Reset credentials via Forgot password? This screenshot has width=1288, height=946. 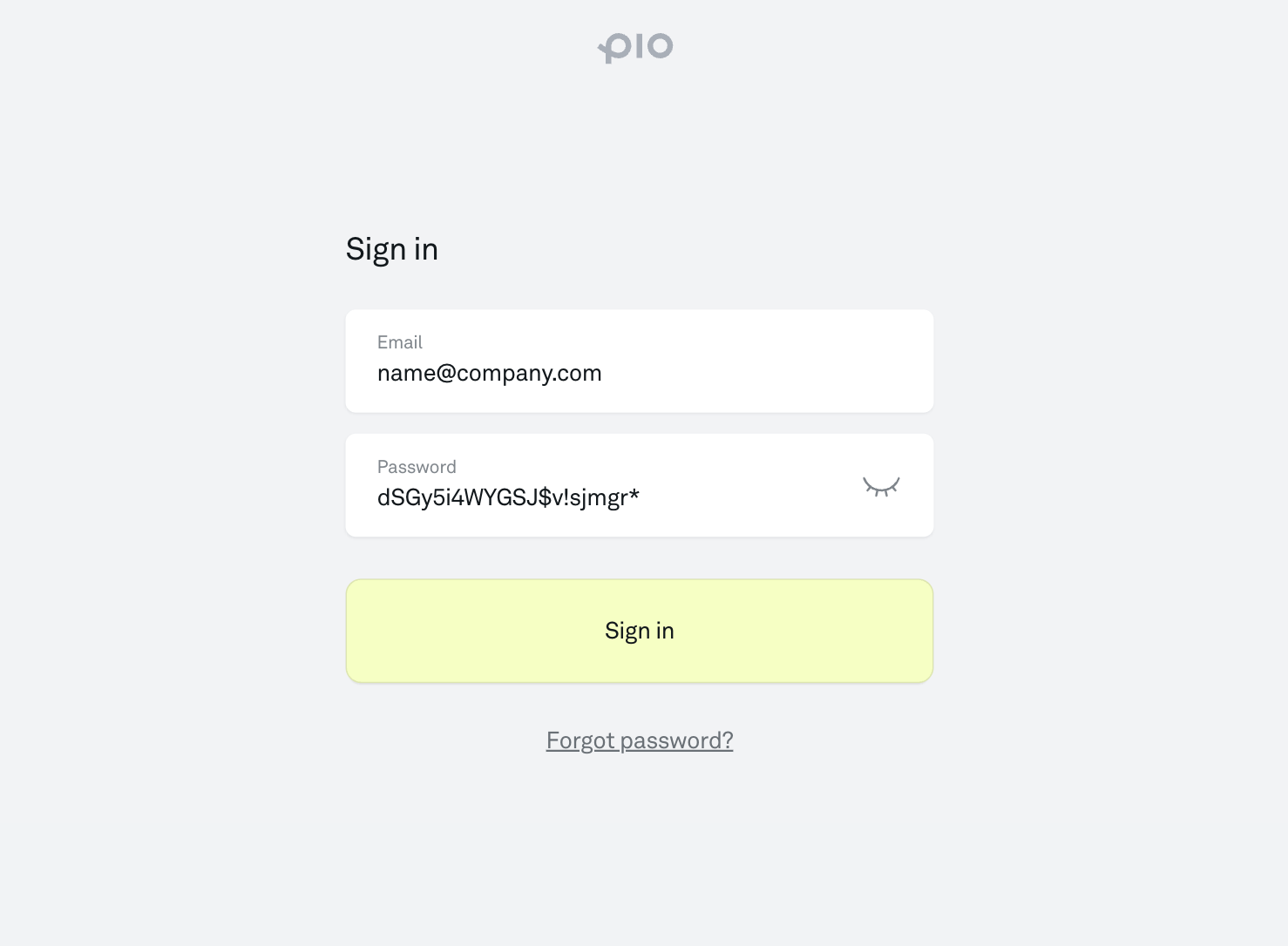639,740
